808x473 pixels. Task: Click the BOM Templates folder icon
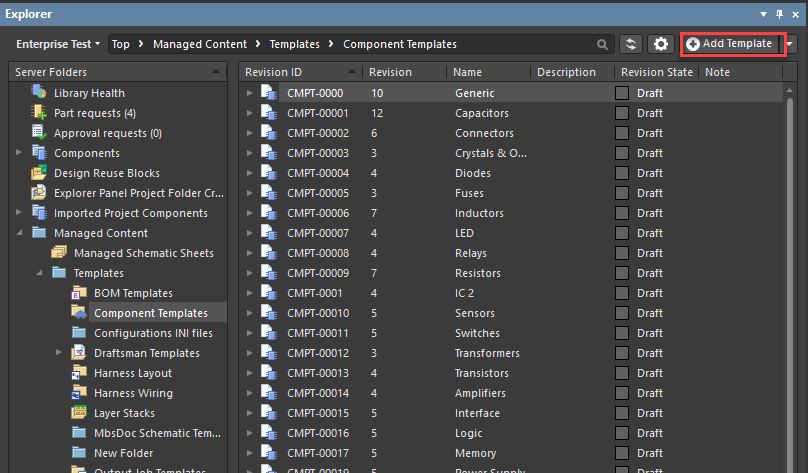pyautogui.click(x=79, y=293)
